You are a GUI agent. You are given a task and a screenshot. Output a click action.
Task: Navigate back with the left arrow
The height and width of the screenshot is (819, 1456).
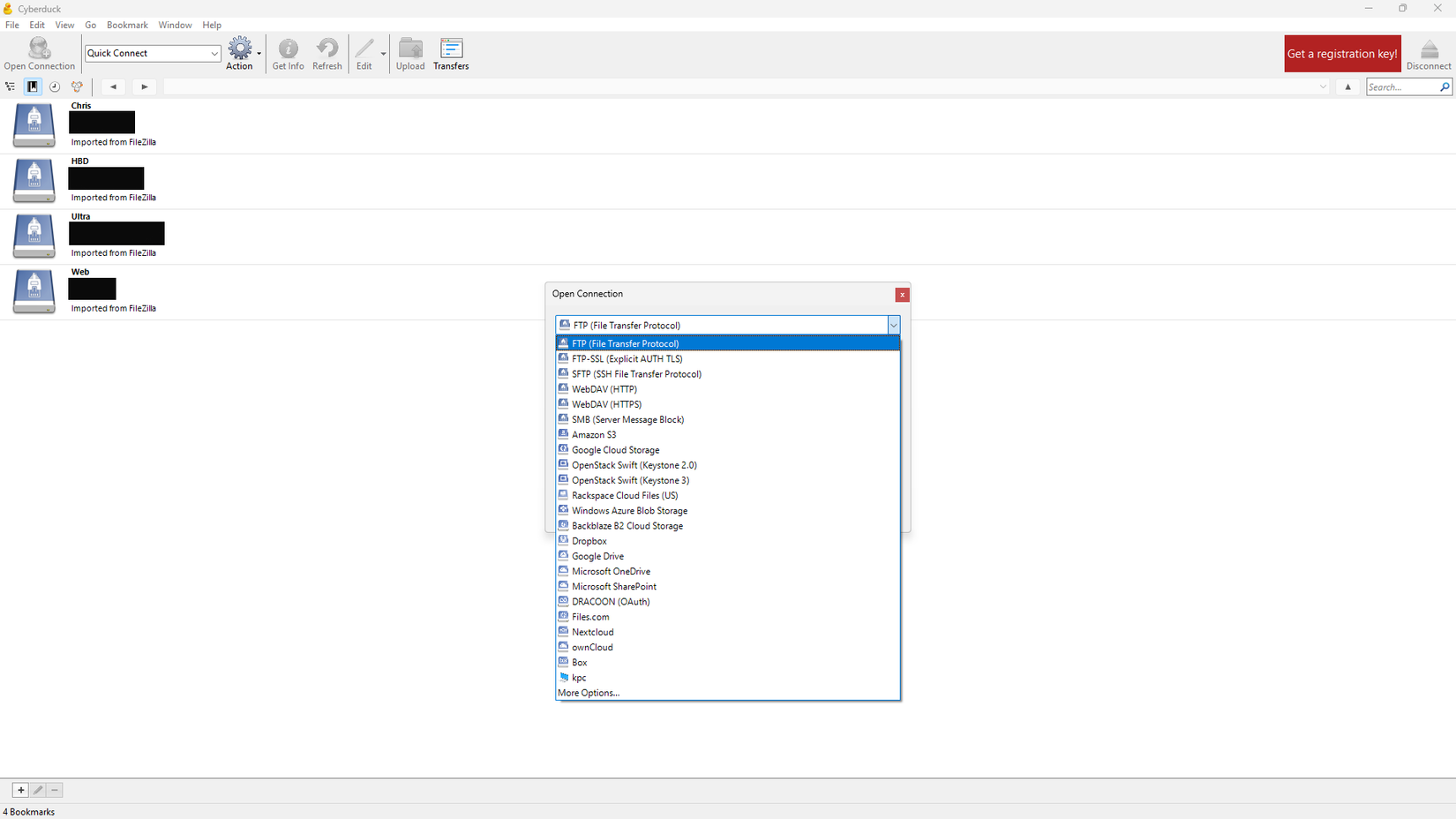[x=113, y=86]
